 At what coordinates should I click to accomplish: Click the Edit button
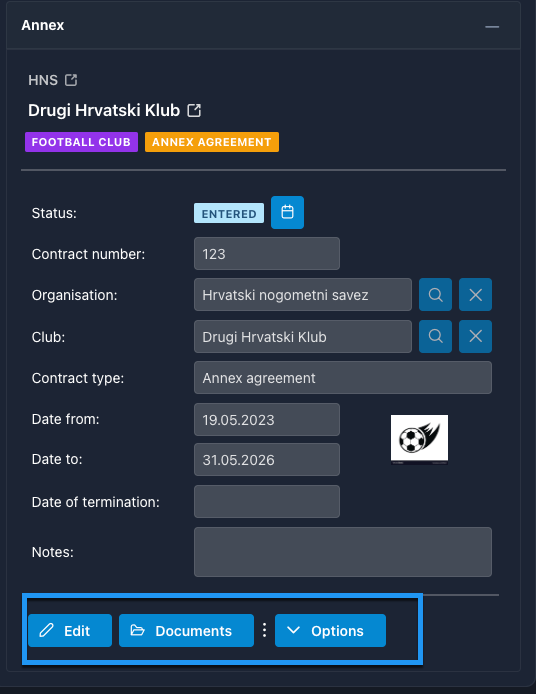pos(70,630)
